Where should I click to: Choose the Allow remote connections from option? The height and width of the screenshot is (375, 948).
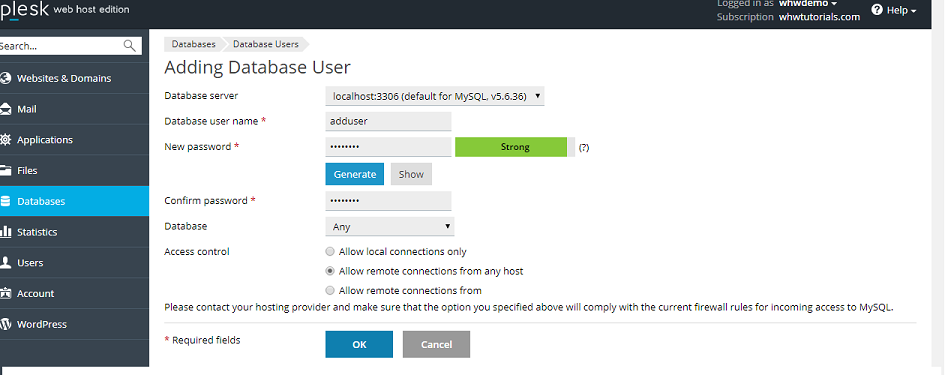coord(330,290)
